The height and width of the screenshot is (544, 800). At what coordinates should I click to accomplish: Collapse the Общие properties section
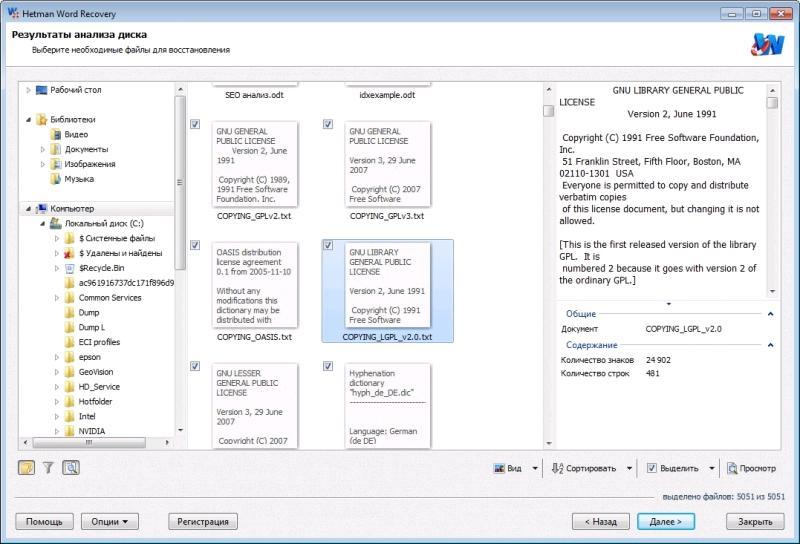[x=770, y=314]
